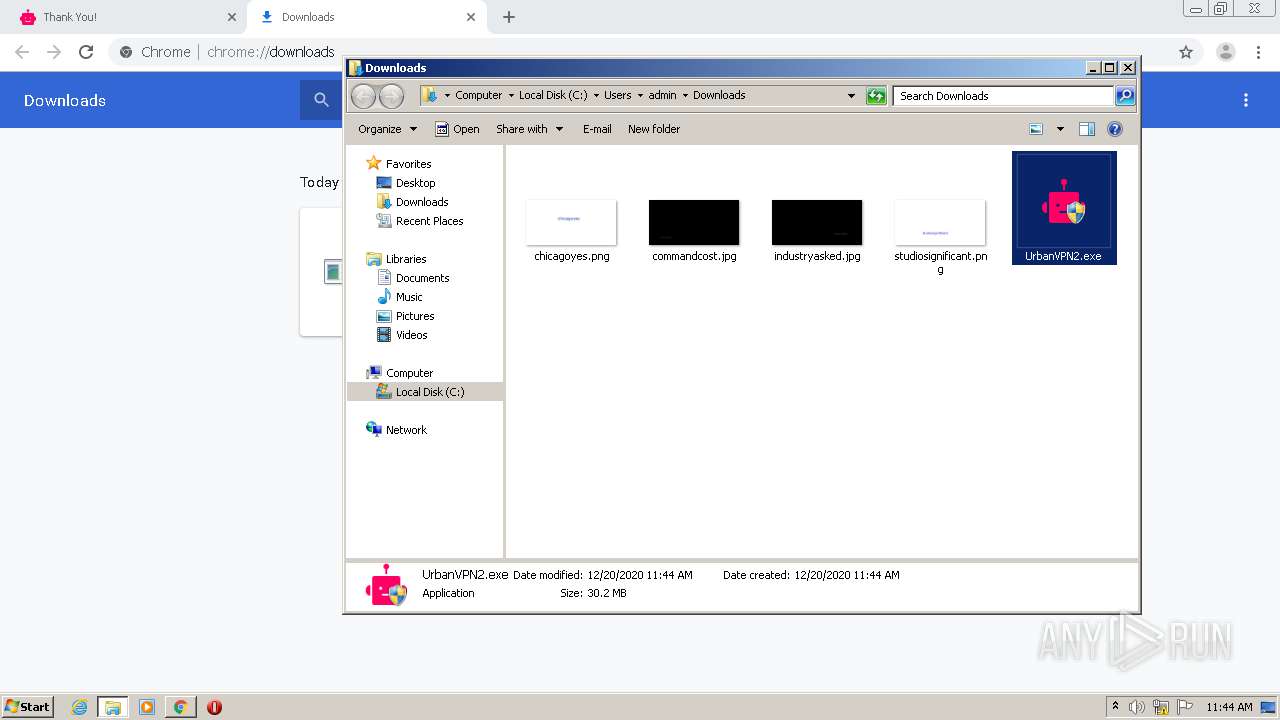Click the Chrome Downloads search icon
The width and height of the screenshot is (1280, 720).
coord(321,100)
